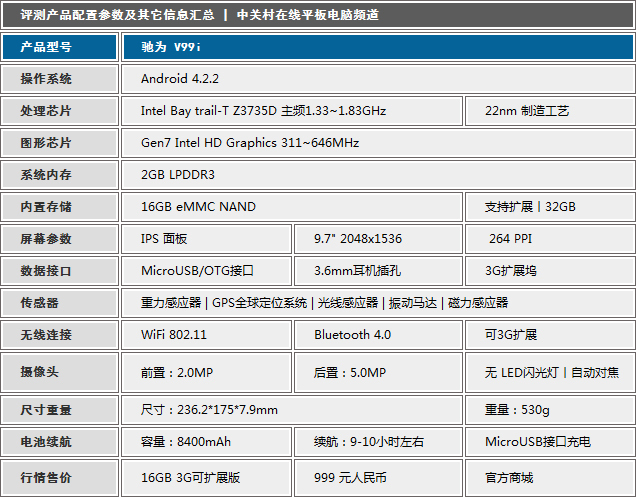This screenshot has height=497, width=636.
Task: Select the '电池续航' row label
Action: [x=60, y=442]
